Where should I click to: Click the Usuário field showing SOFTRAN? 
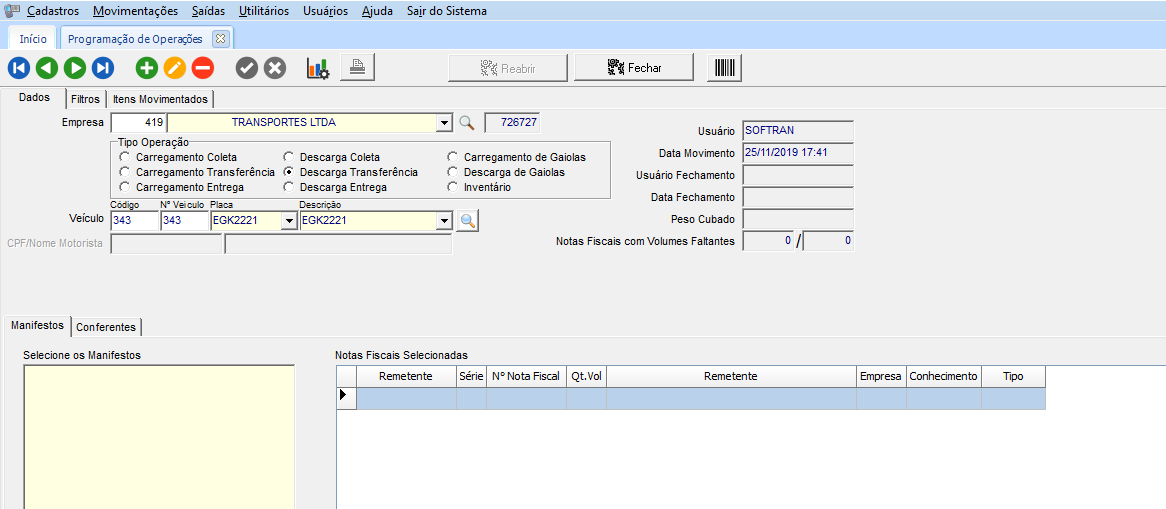[x=798, y=130]
